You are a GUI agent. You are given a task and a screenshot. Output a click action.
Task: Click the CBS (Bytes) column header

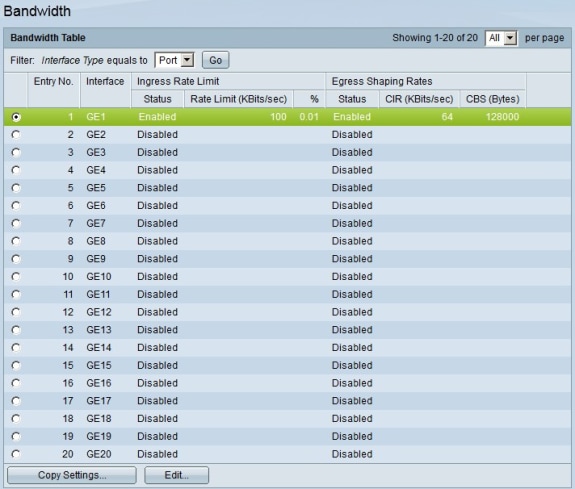pyautogui.click(x=493, y=99)
